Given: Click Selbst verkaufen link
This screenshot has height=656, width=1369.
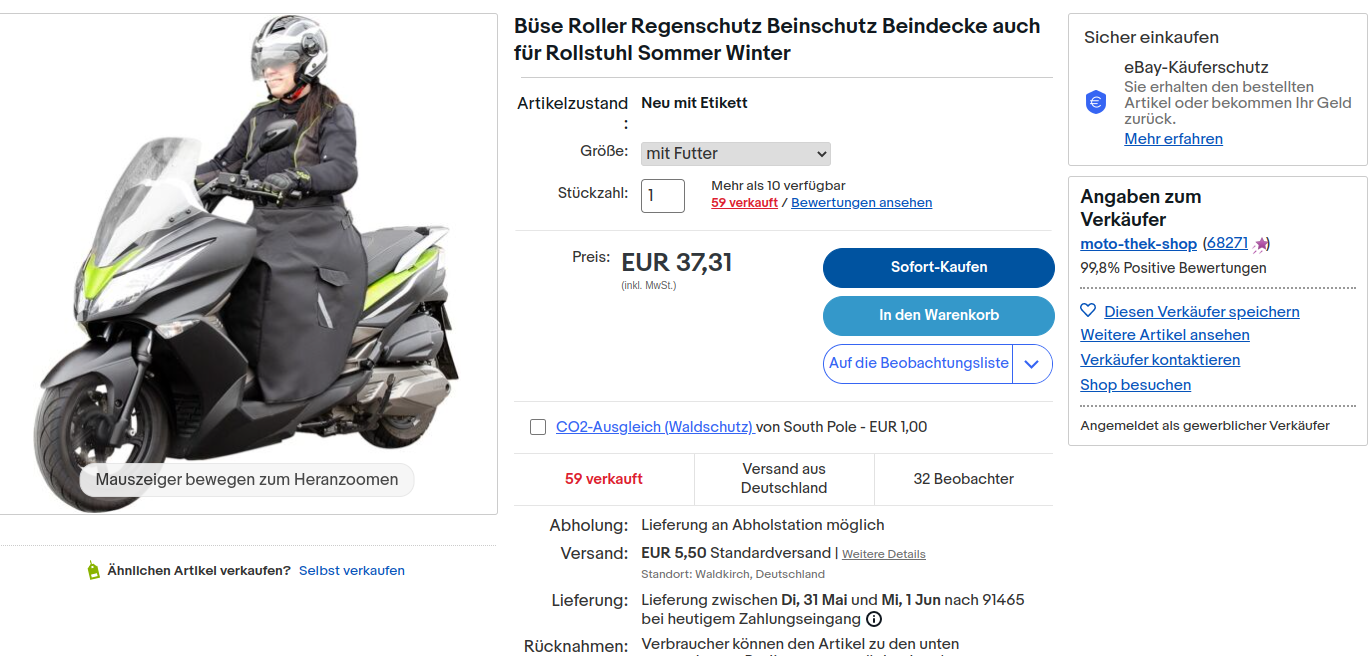Looking at the screenshot, I should click(x=351, y=571).
